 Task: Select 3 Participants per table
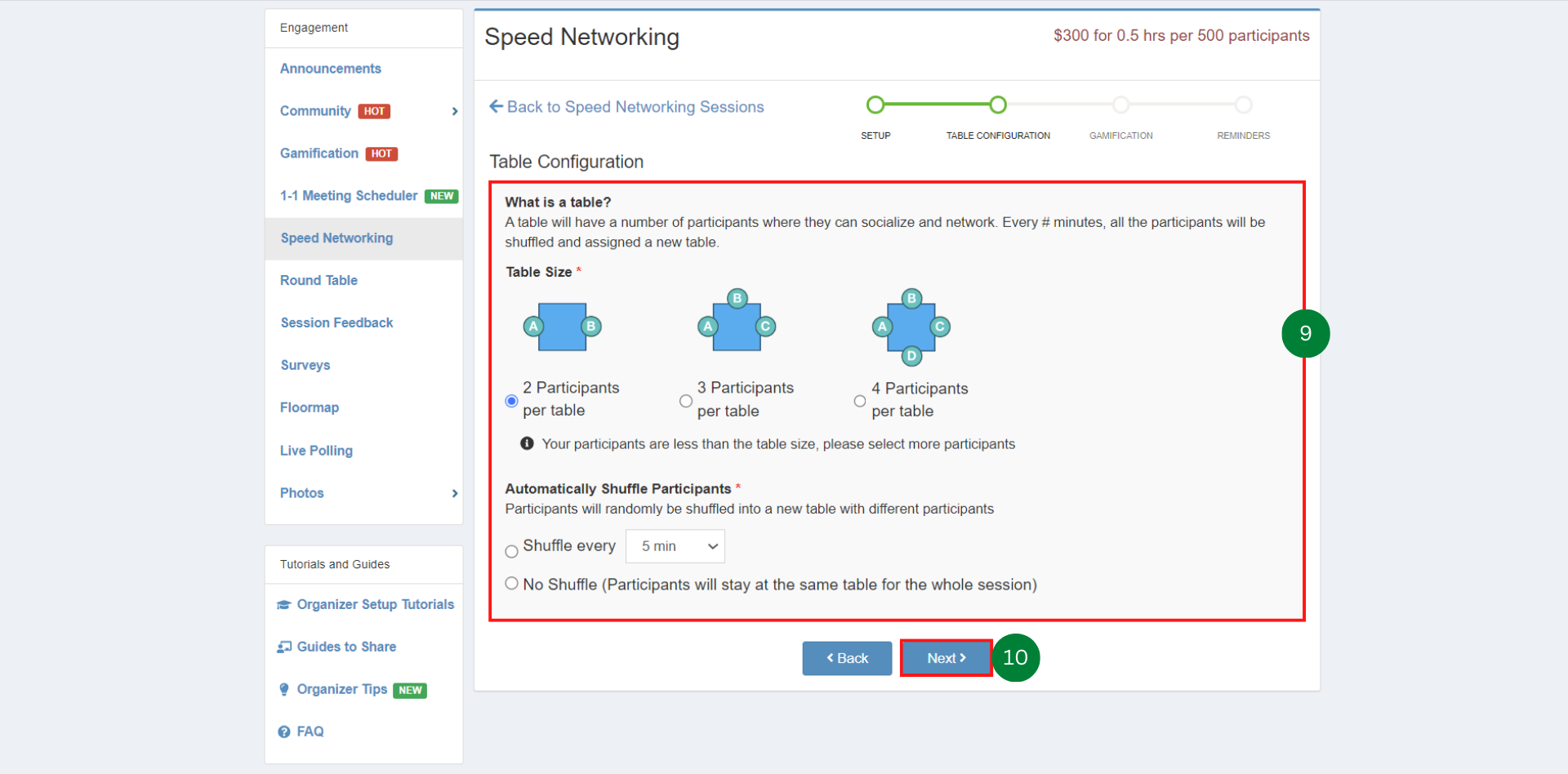pos(685,400)
